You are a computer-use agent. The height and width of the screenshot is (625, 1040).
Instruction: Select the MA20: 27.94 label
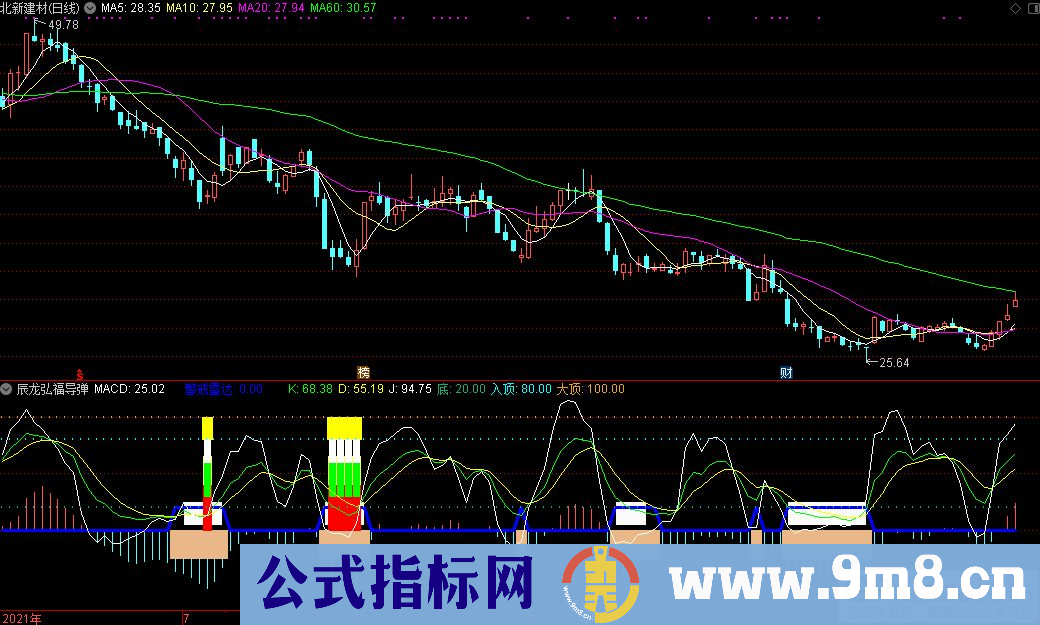coord(271,8)
